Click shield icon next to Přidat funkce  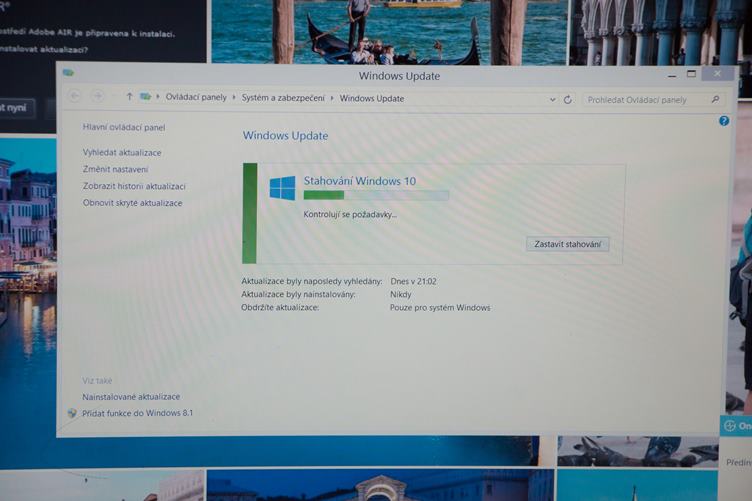tap(72, 413)
